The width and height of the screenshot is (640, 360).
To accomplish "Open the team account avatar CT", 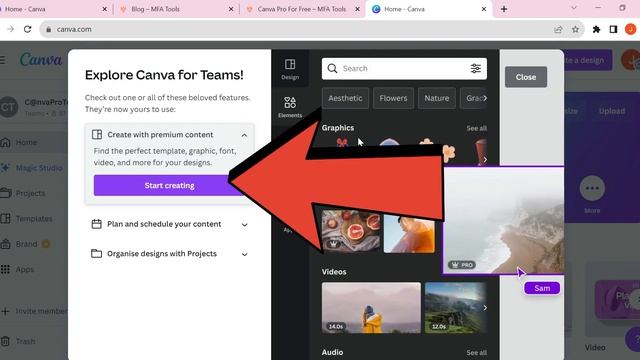I will [x=8, y=107].
